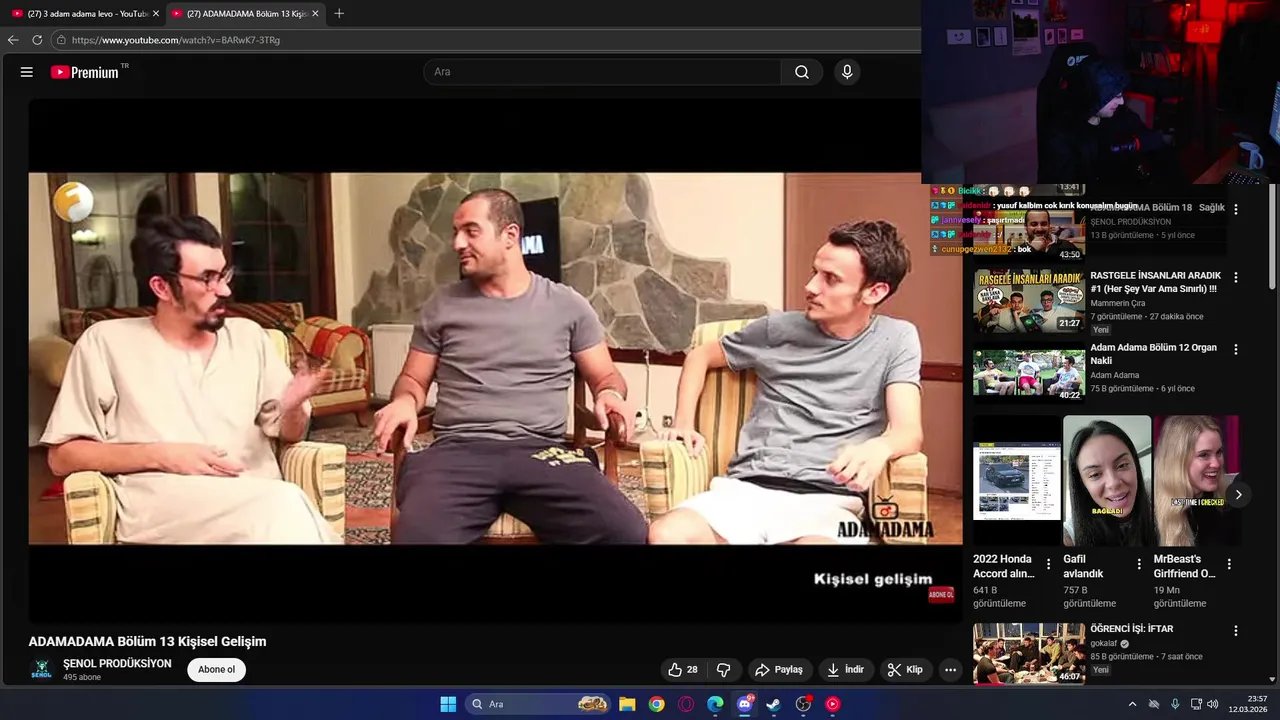Launch Google Chrome from taskbar
Image resolution: width=1280 pixels, height=720 pixels.
point(656,704)
